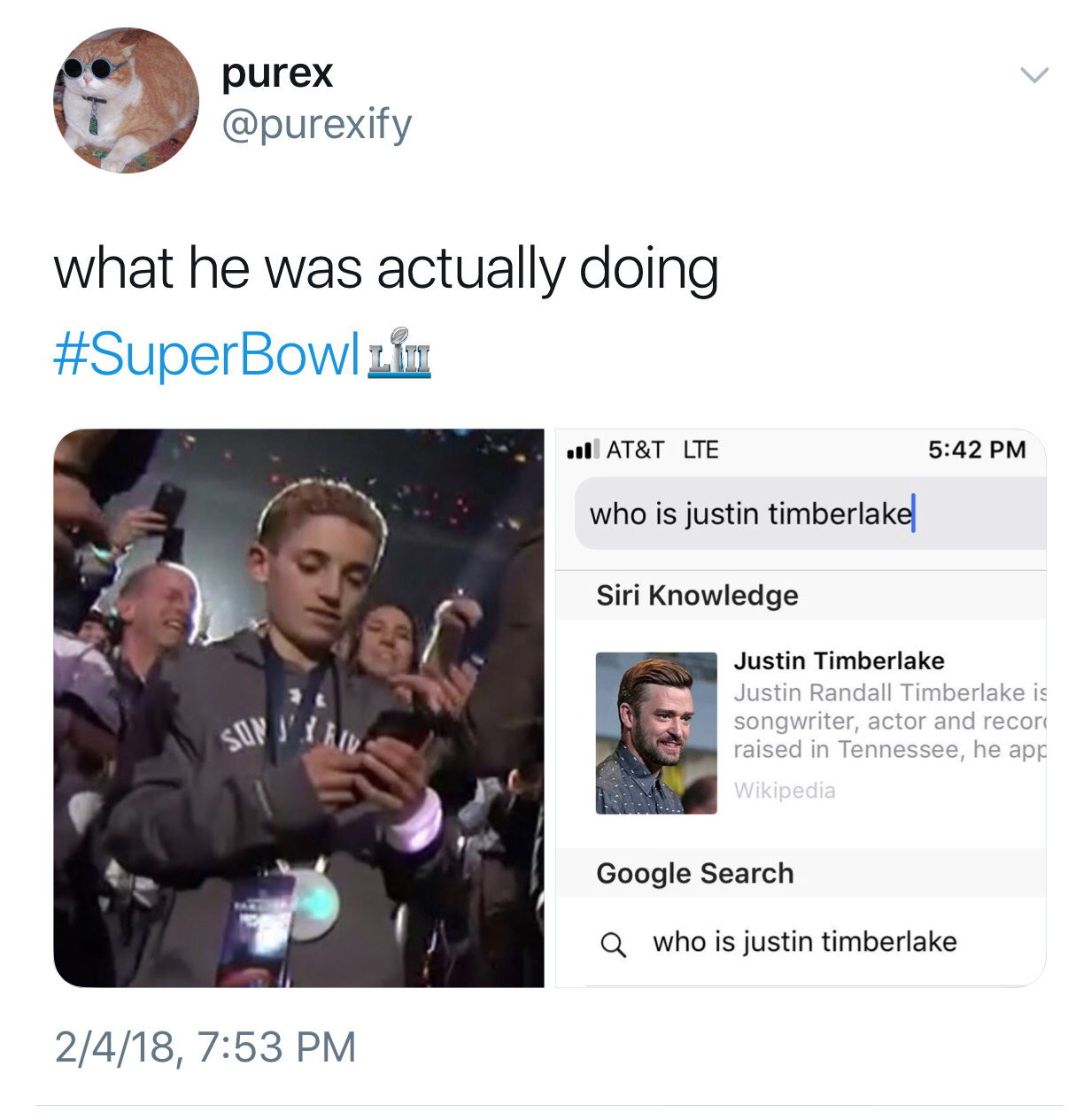Open the purex display name

277,72
